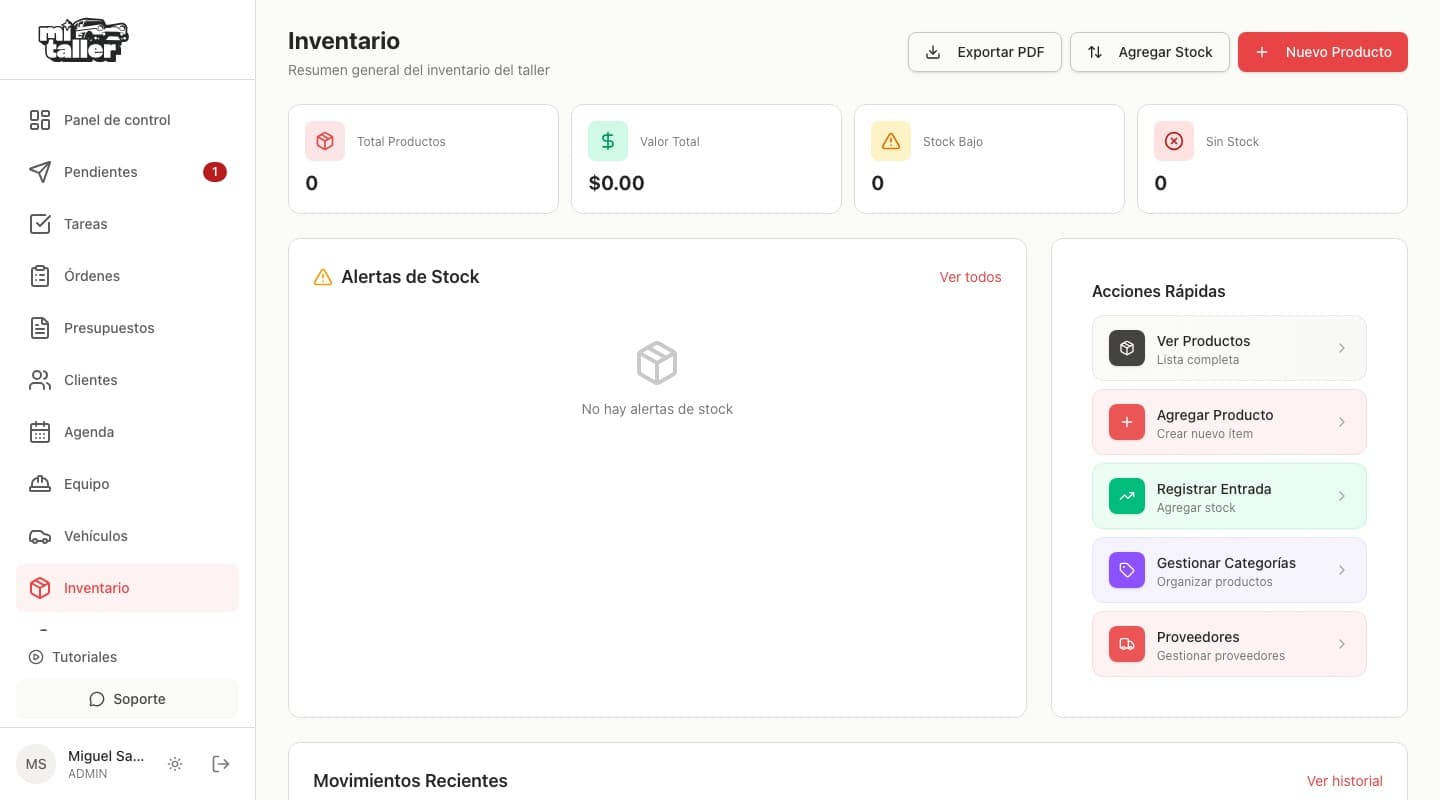1440x800 pixels.
Task: Select the Gestionar Categorías purple tag icon
Action: click(1127, 570)
